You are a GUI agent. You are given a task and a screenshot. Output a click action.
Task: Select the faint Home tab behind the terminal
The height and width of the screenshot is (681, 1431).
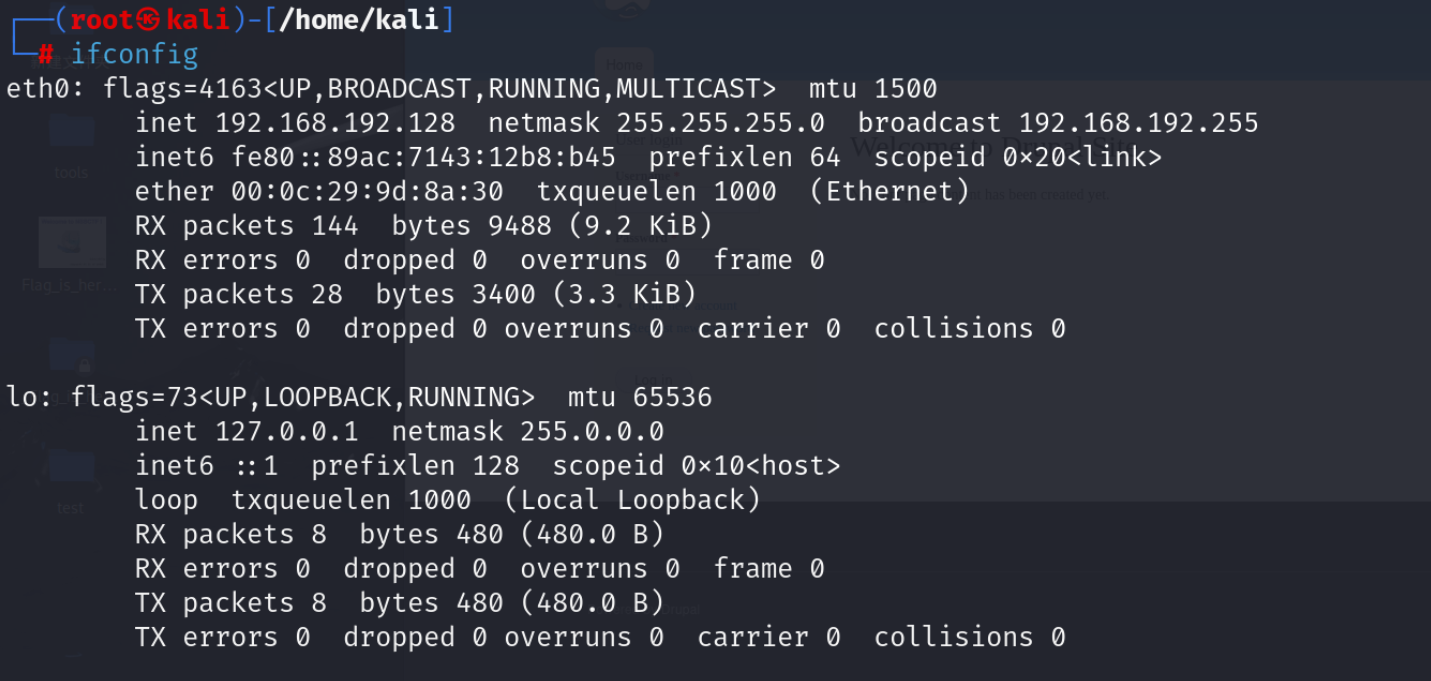(x=624, y=65)
